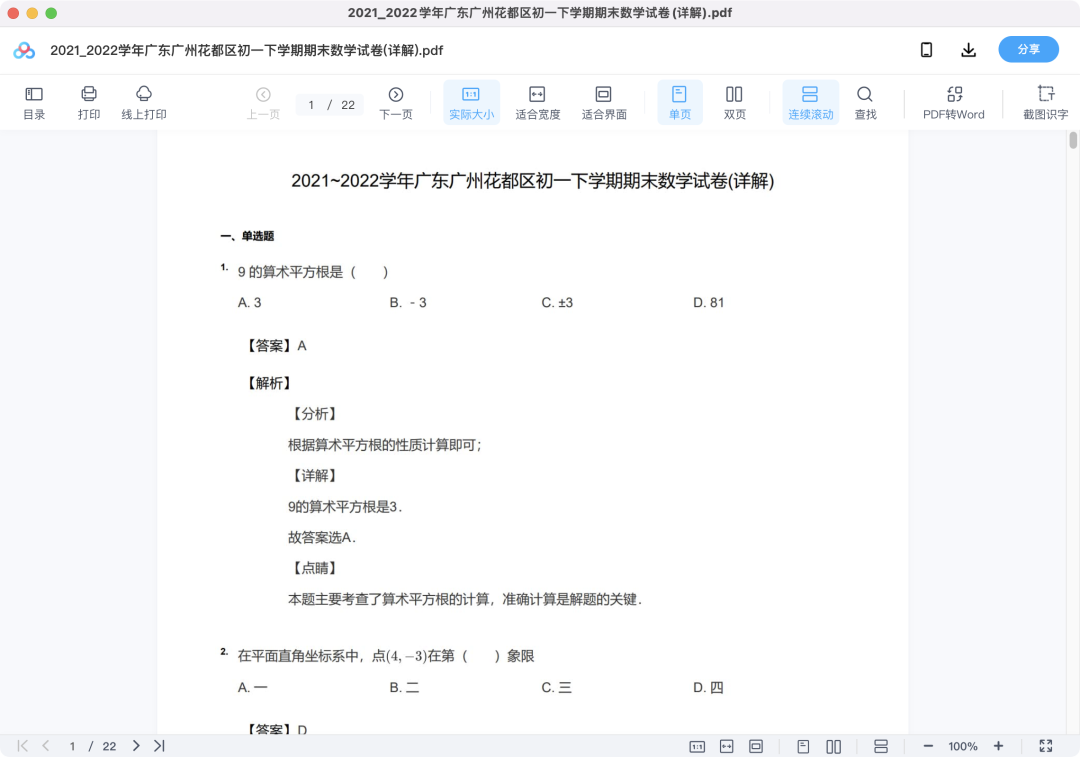This screenshot has width=1080, height=757.
Task: Click previous page arrow in bottom bar
Action: (45, 746)
